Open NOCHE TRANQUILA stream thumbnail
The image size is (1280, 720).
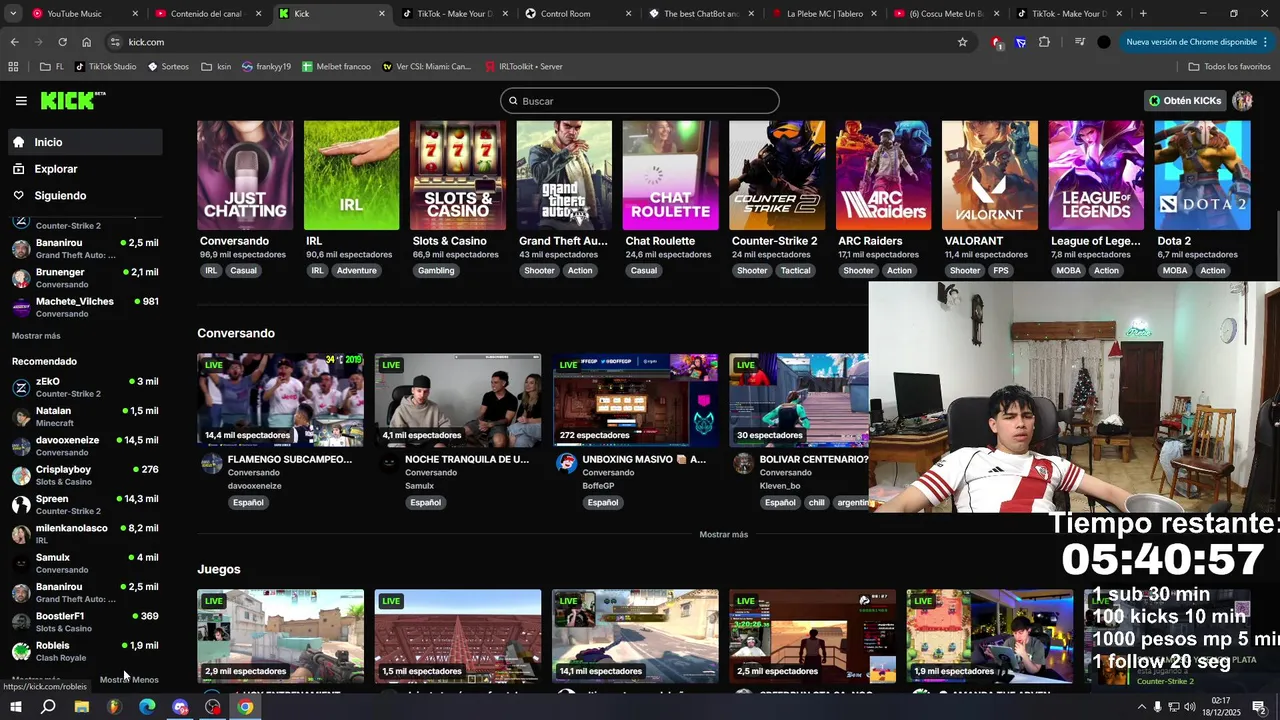coord(458,399)
